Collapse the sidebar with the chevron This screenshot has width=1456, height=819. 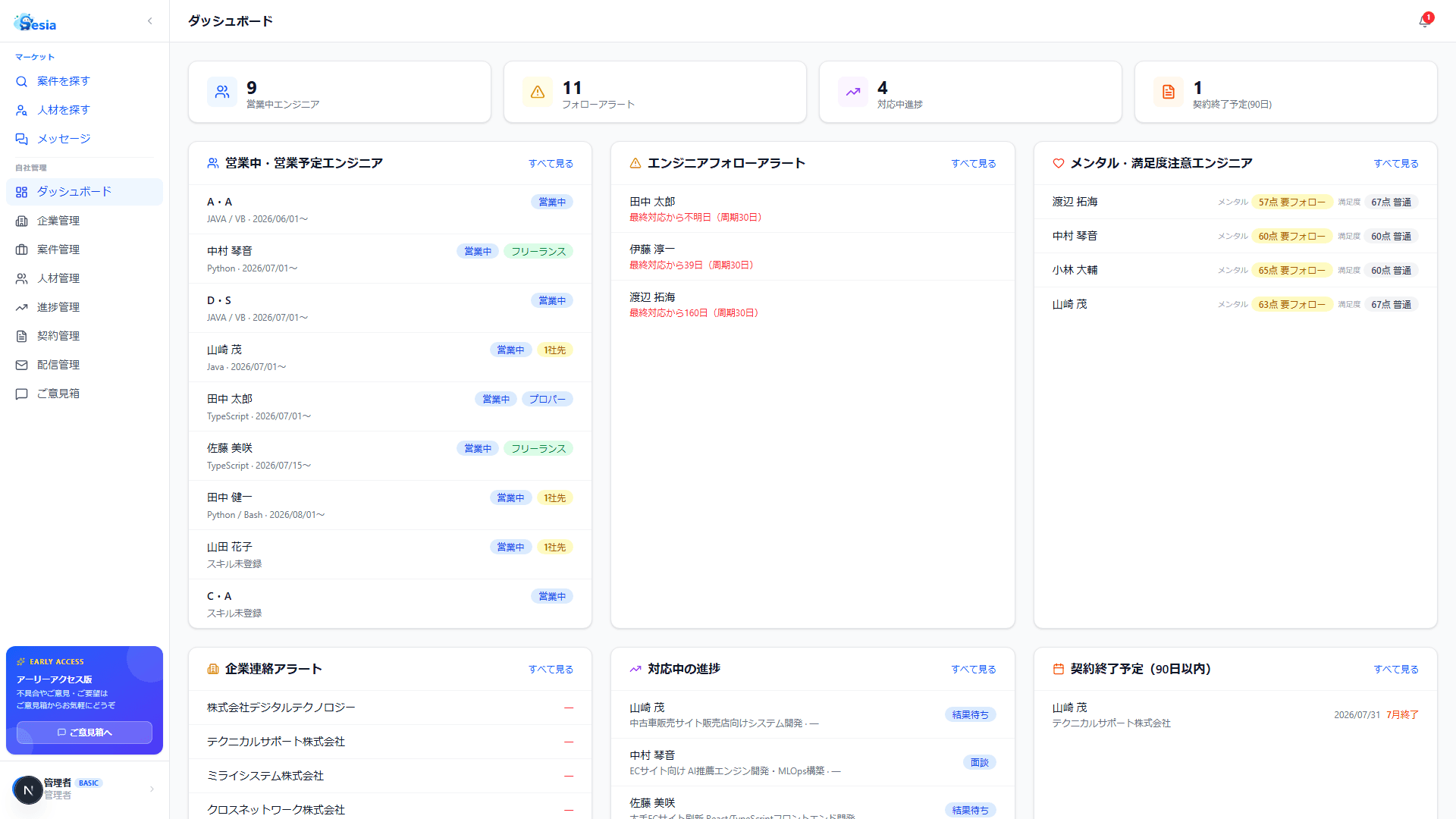click(149, 21)
